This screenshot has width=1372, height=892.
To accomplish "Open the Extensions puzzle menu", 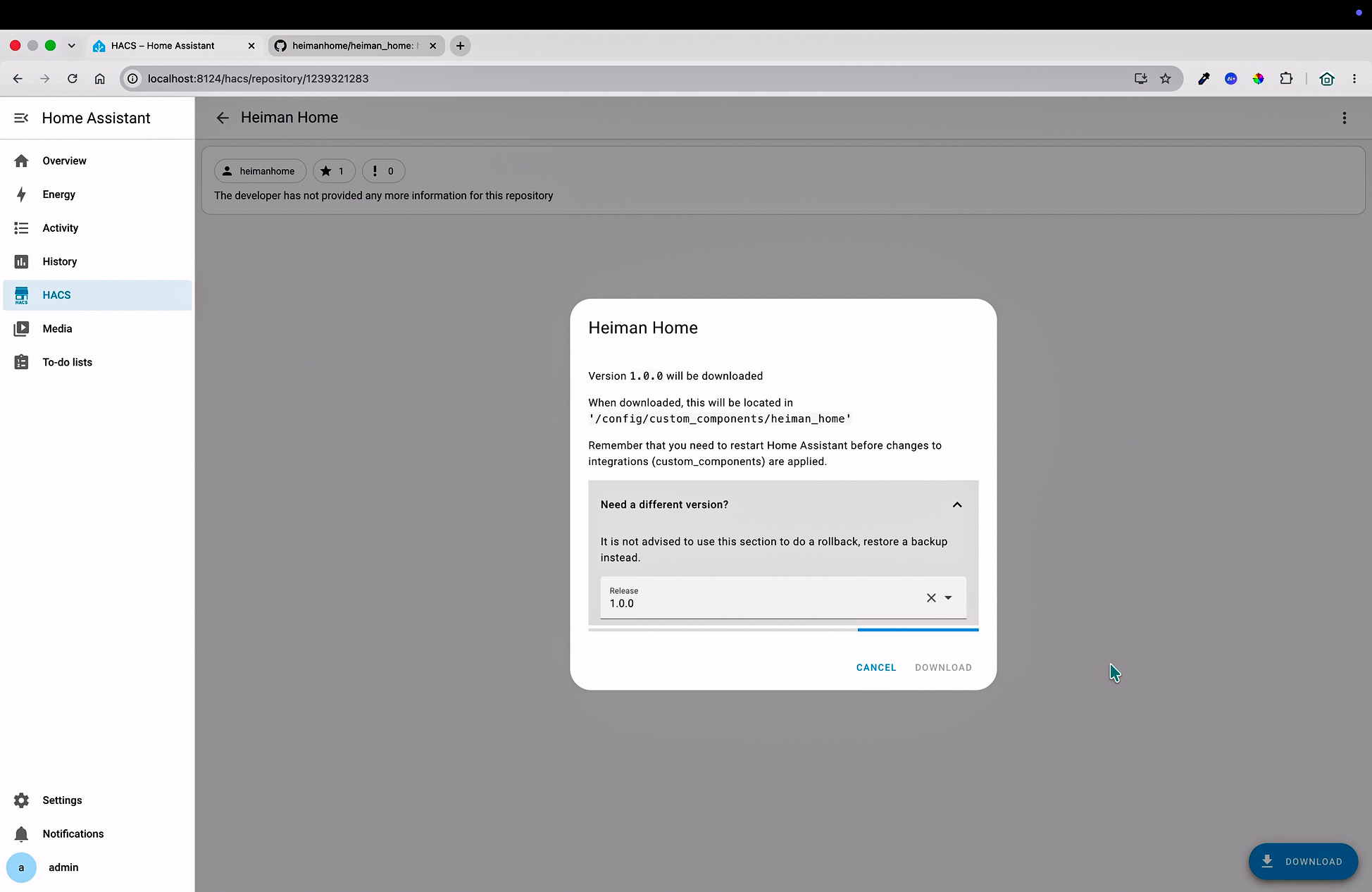I will (1286, 79).
